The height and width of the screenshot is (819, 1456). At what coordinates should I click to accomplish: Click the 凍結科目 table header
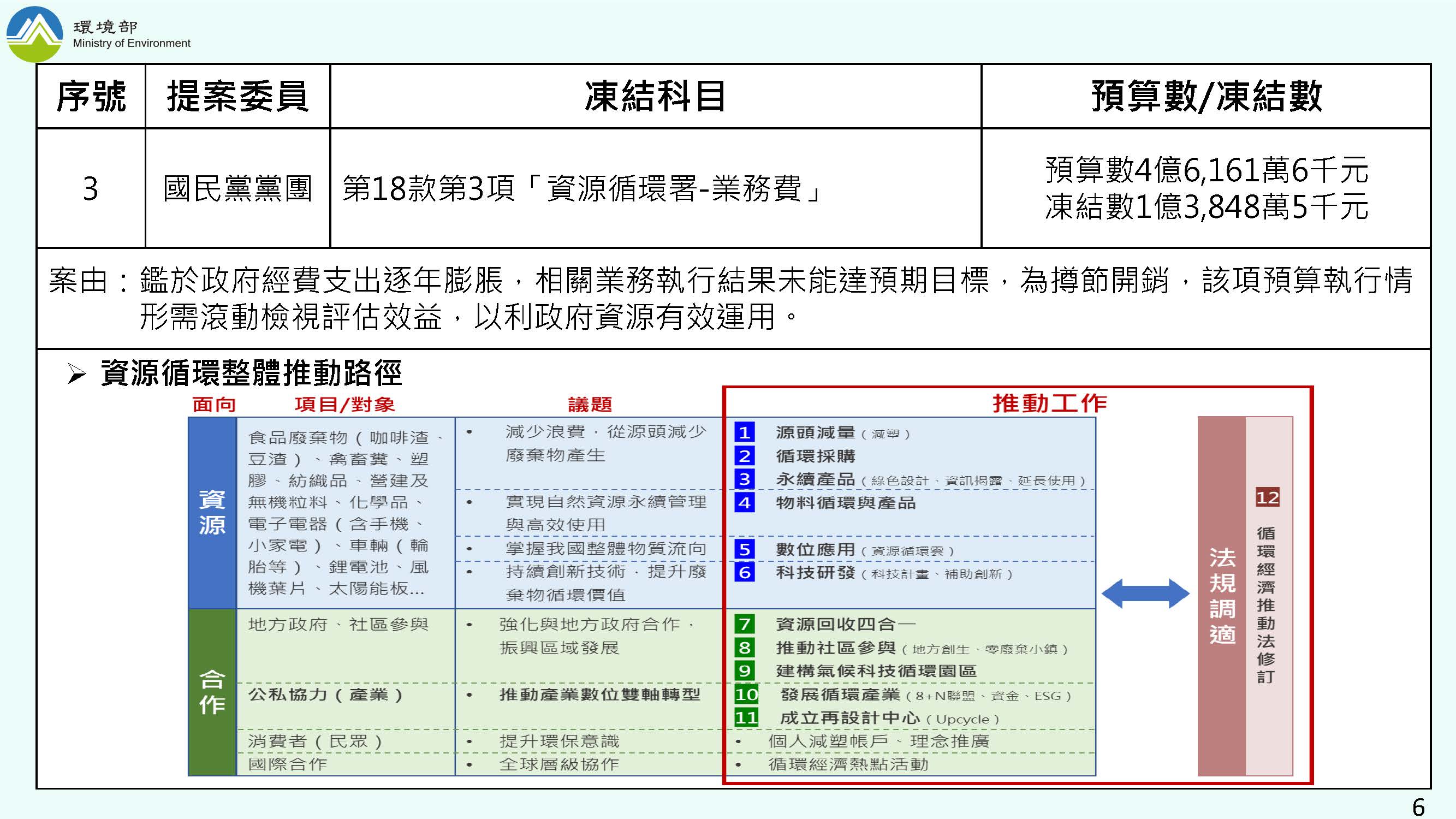[655, 96]
